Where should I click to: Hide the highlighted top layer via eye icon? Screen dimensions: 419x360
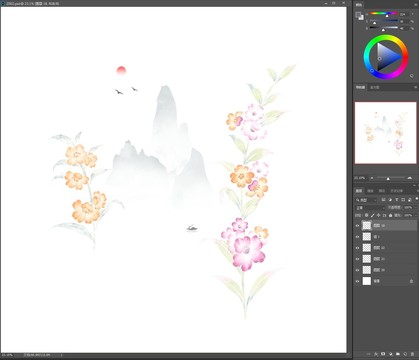point(357,226)
